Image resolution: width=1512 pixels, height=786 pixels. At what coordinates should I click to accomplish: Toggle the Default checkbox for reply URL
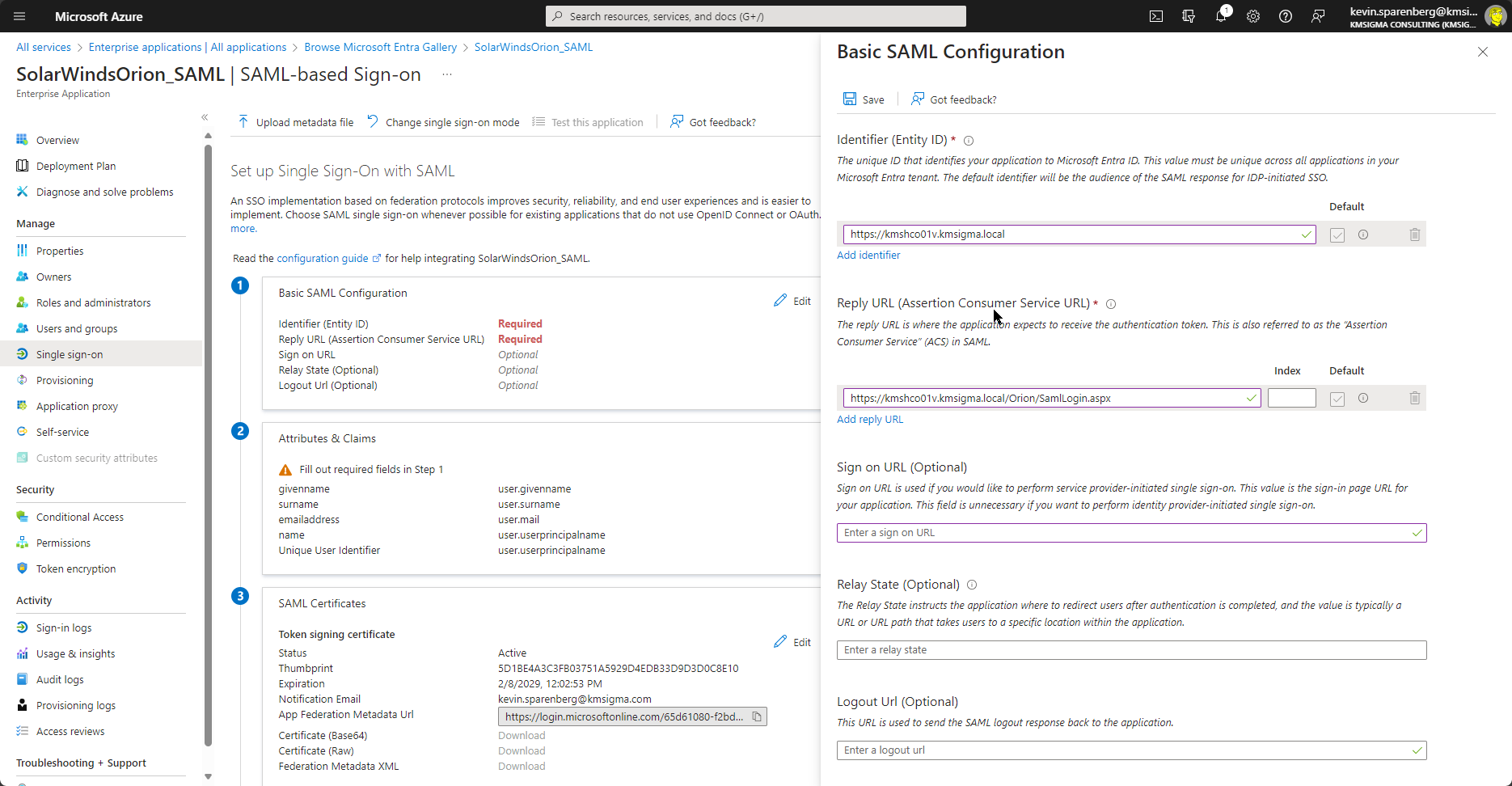point(1337,399)
